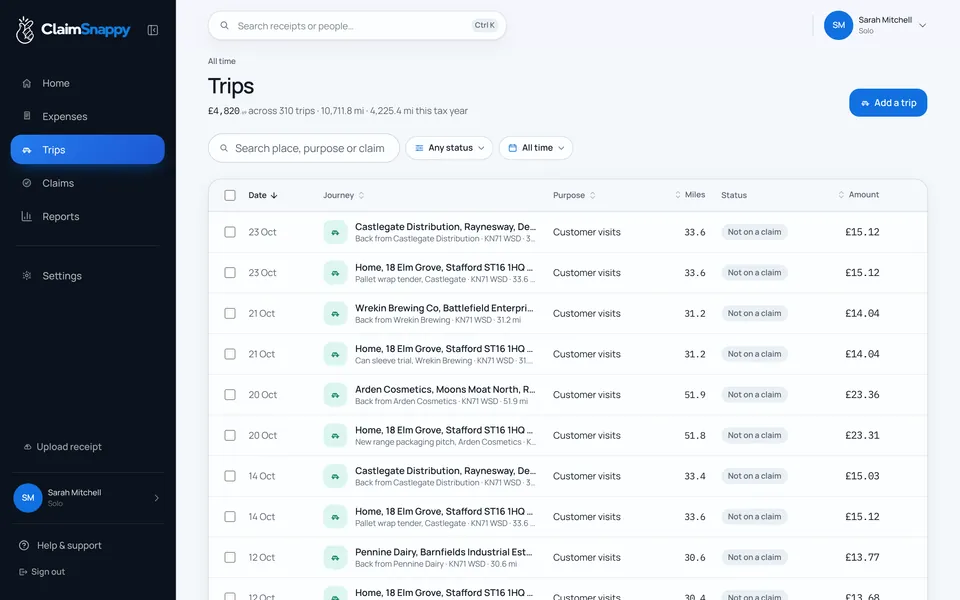Click the Journey sort icon
This screenshot has height=600, width=960.
pyautogui.click(x=361, y=195)
